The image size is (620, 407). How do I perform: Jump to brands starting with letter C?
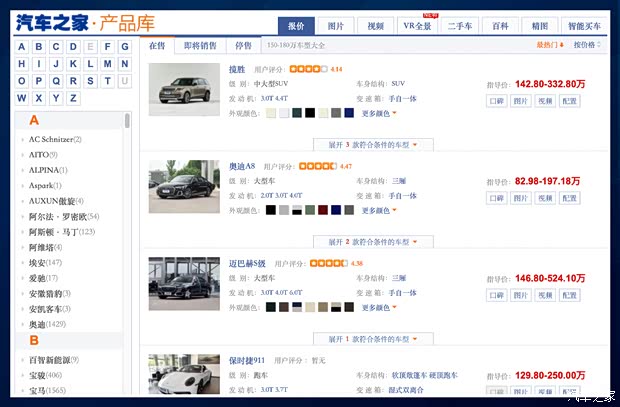(x=56, y=47)
